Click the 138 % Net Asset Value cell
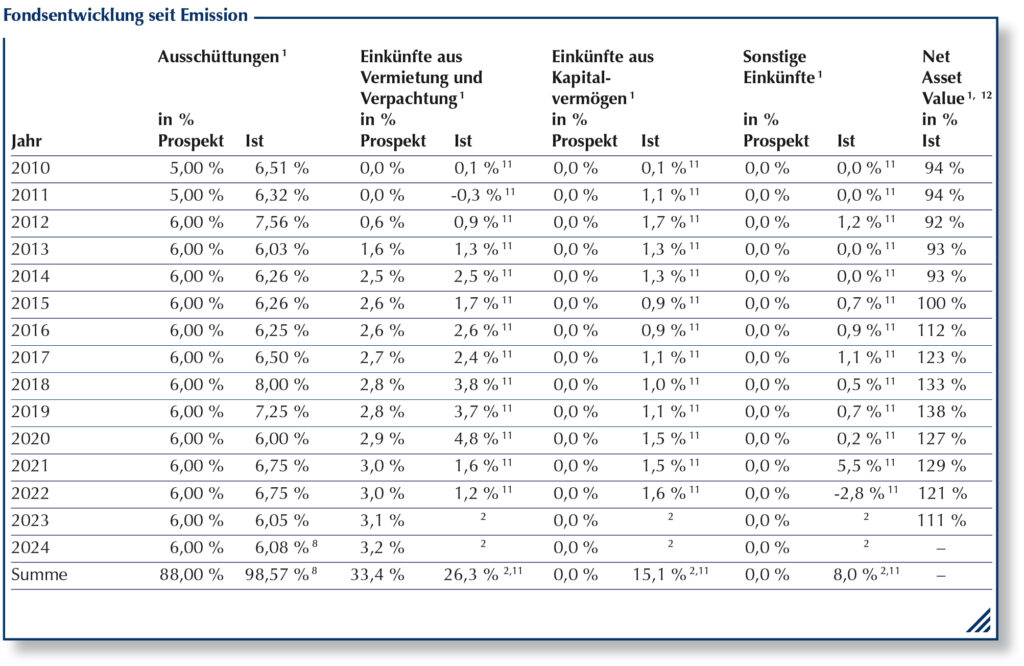This screenshot has width=1024, height=666. pyautogui.click(x=942, y=412)
